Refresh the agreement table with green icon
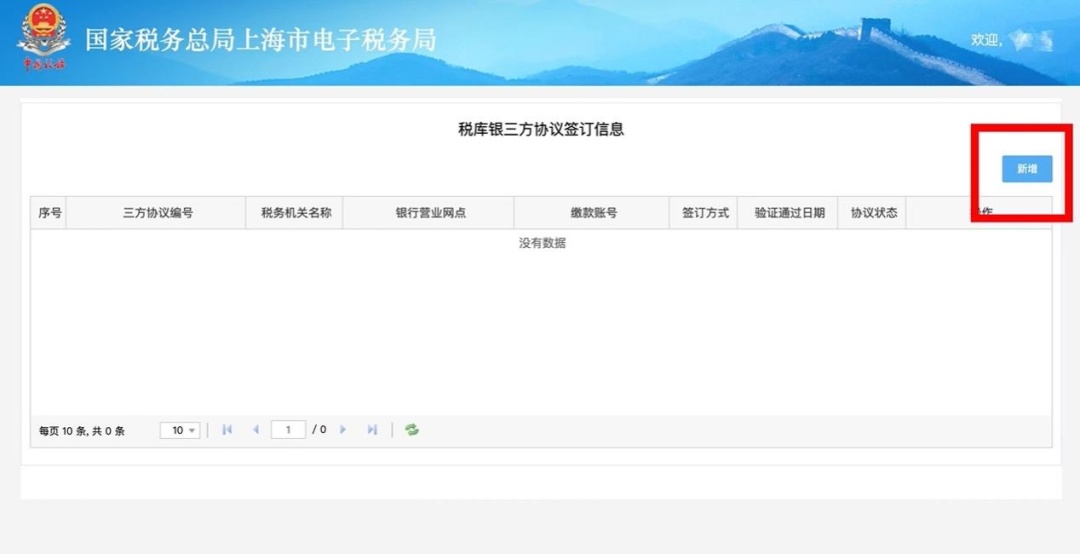The height and width of the screenshot is (554, 1080). 411,430
